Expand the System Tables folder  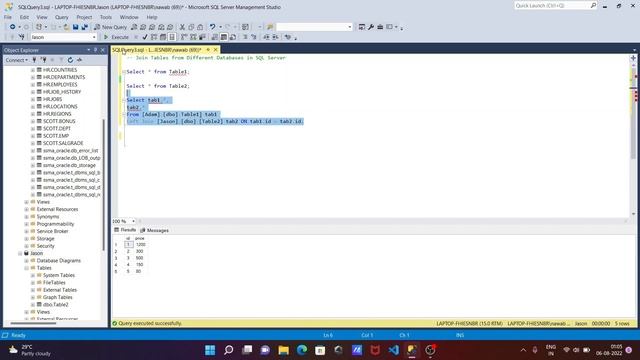(33, 276)
